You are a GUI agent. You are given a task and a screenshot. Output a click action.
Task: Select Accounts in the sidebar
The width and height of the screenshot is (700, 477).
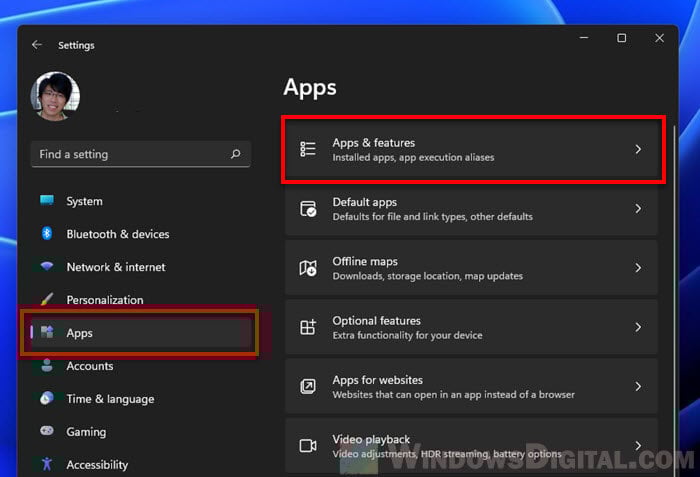[89, 366]
